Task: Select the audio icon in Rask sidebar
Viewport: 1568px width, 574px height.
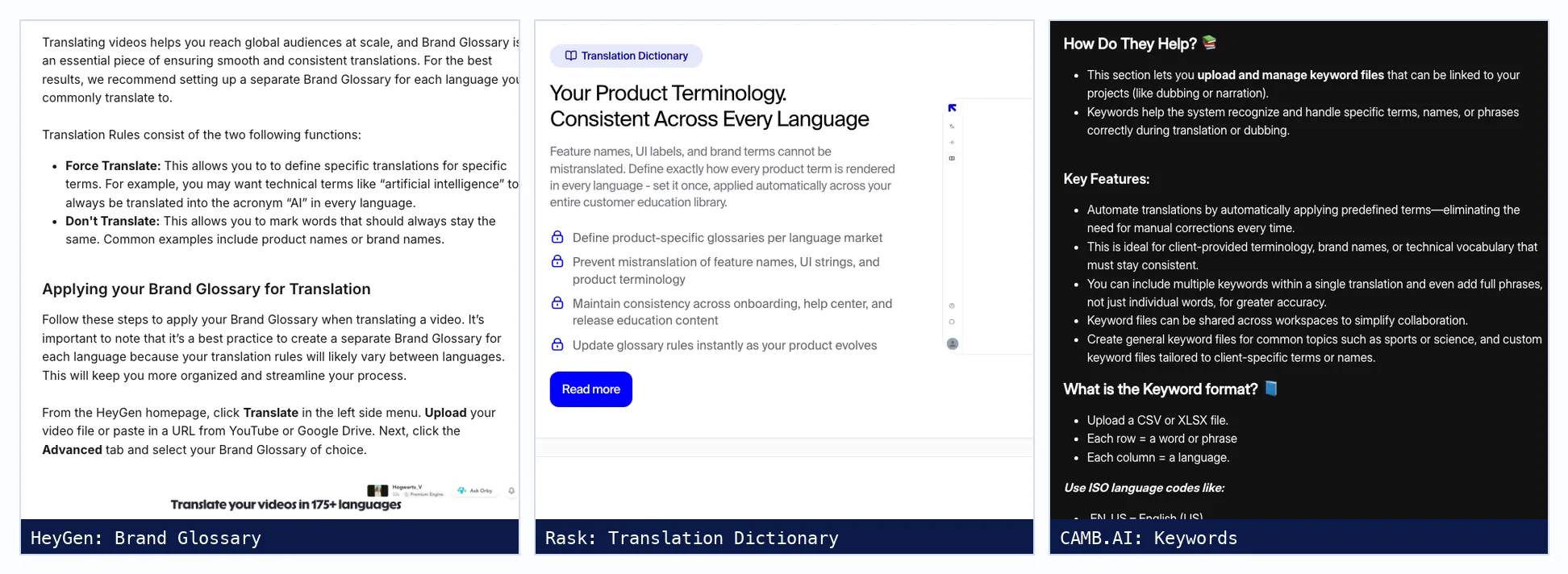Action: point(952,142)
